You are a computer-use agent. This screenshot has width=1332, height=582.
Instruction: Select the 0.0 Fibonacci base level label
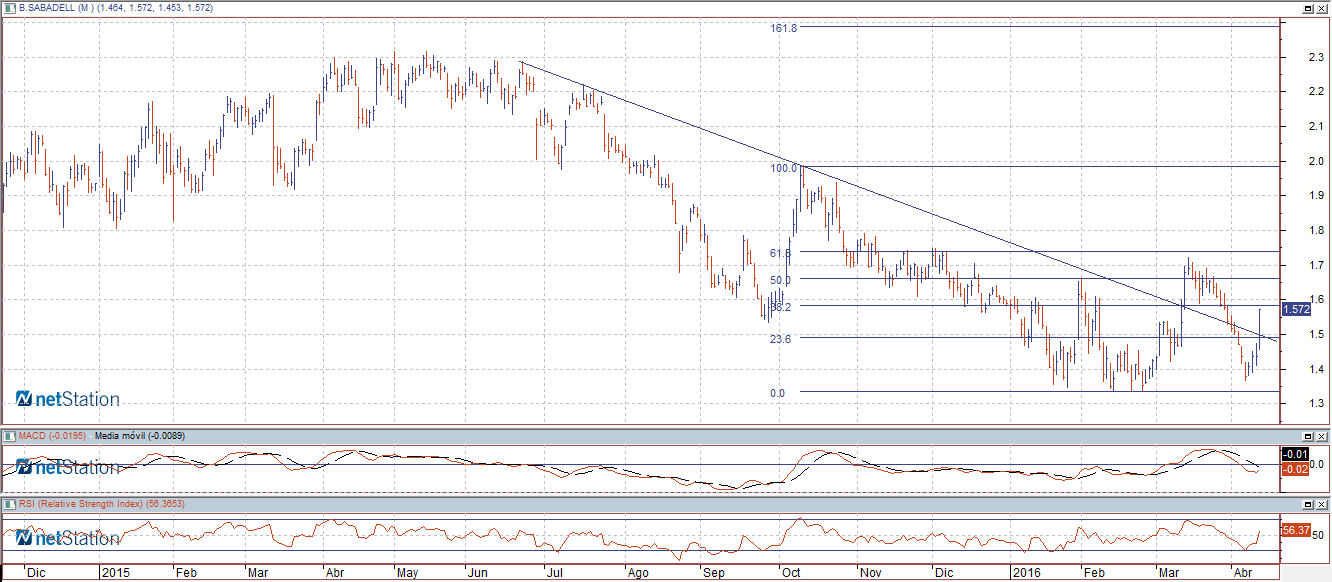777,393
